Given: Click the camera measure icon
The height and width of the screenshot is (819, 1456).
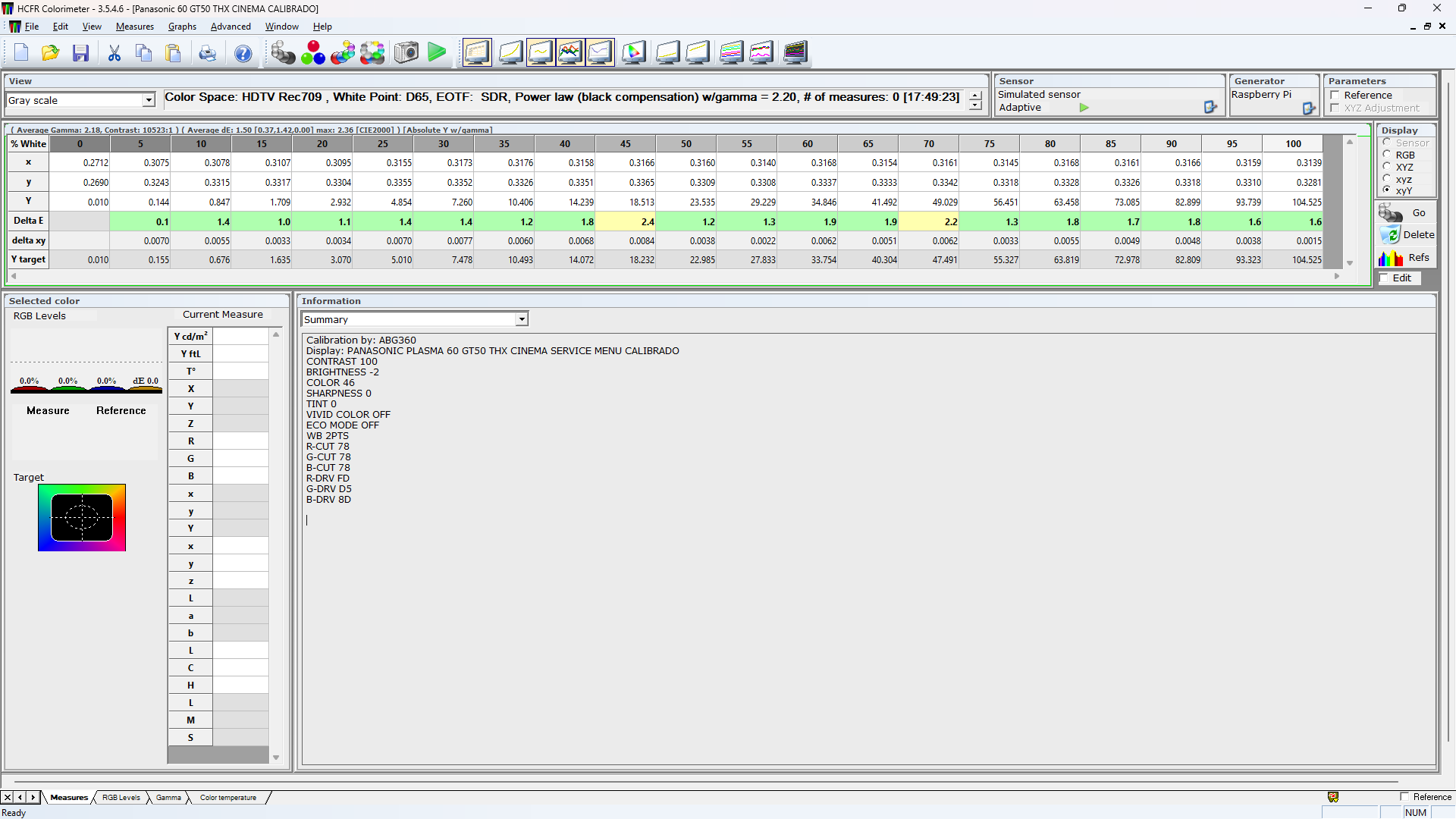Looking at the screenshot, I should click(406, 53).
